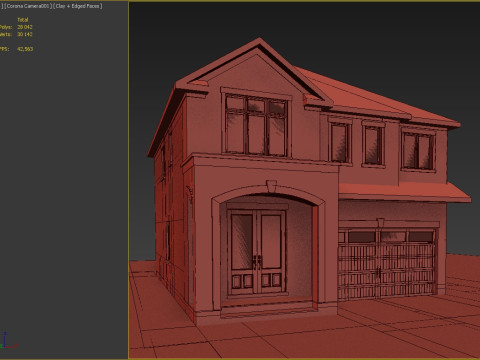The width and height of the screenshot is (480, 360).
Task: Click the Verts count value 30 140
Action: (25, 34)
